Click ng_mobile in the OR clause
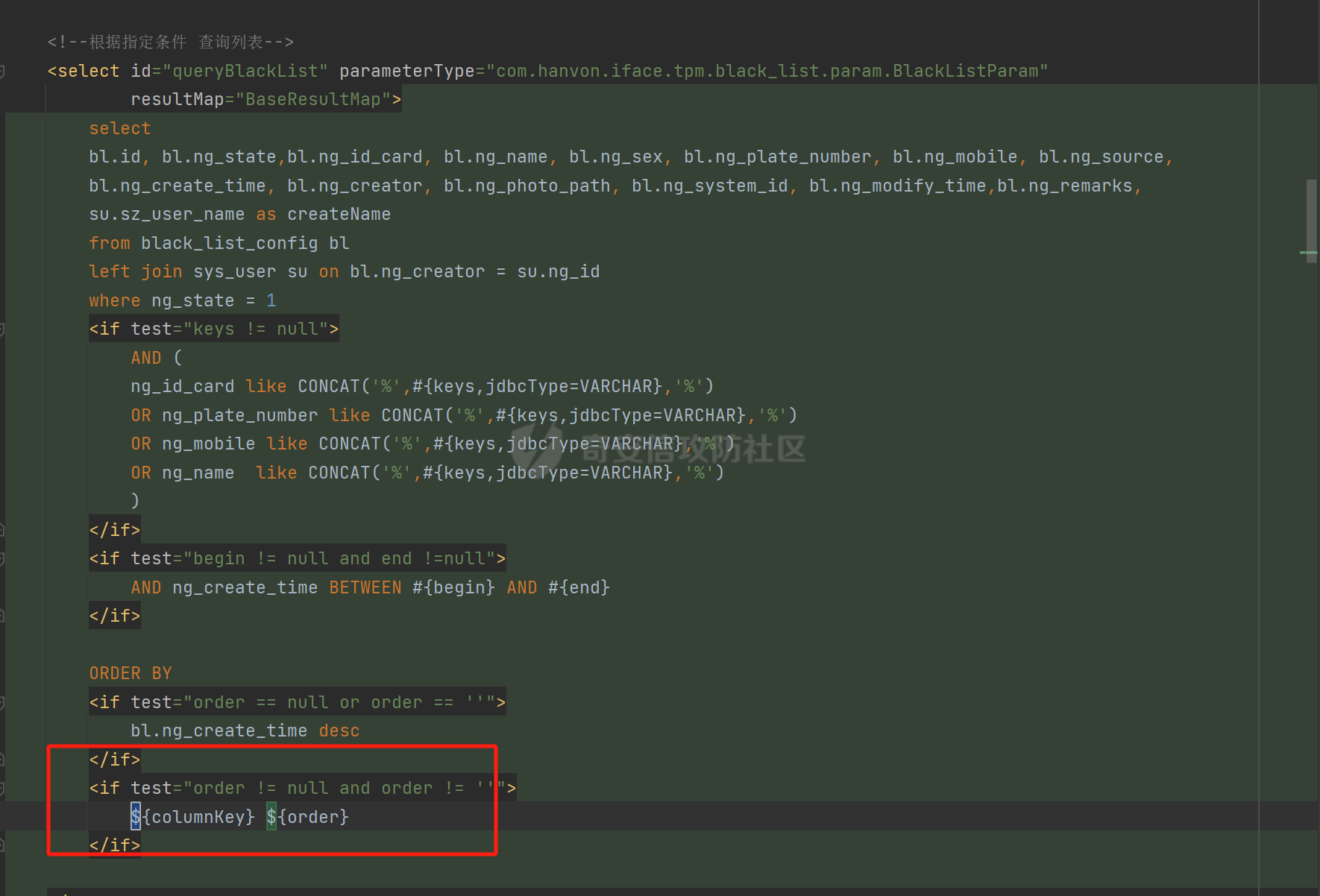This screenshot has width=1320, height=896. (209, 444)
